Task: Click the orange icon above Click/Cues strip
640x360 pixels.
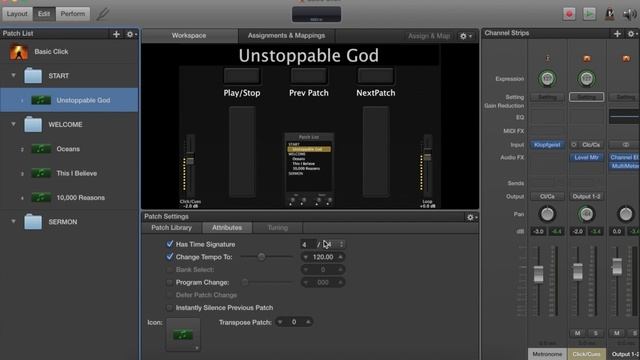Action: [587, 59]
